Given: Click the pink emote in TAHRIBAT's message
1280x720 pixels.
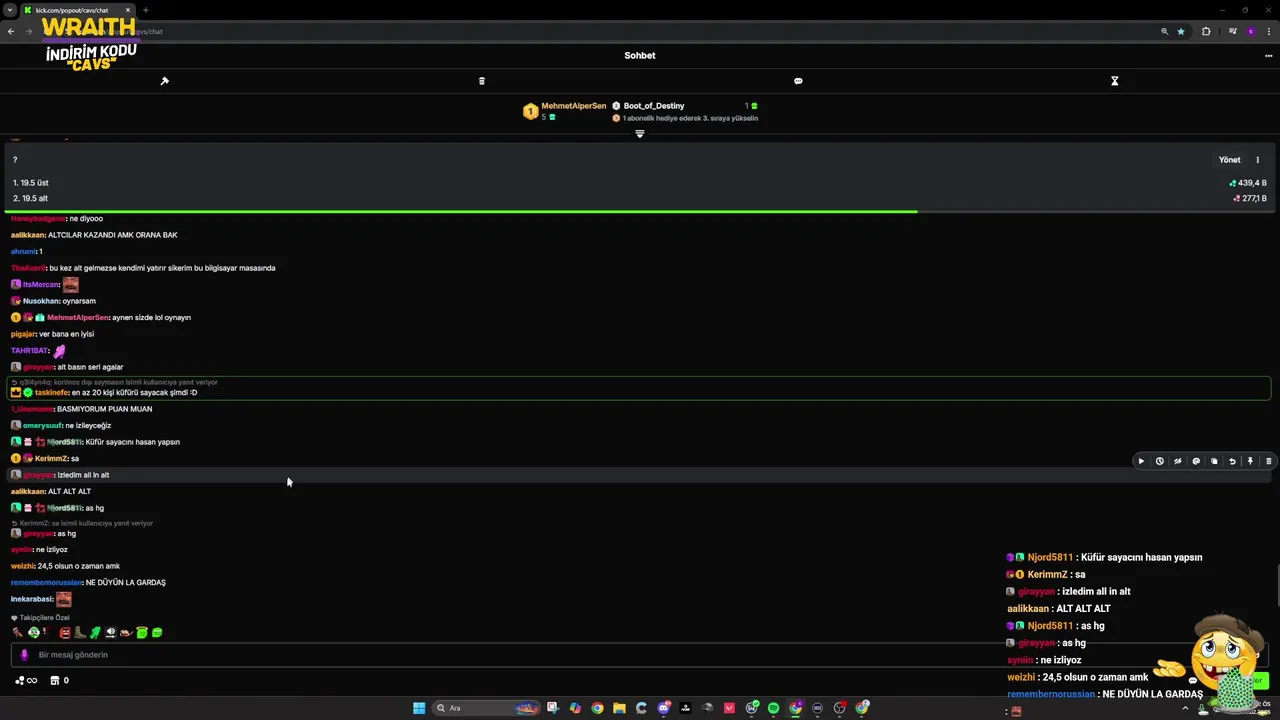Looking at the screenshot, I should 59,351.
